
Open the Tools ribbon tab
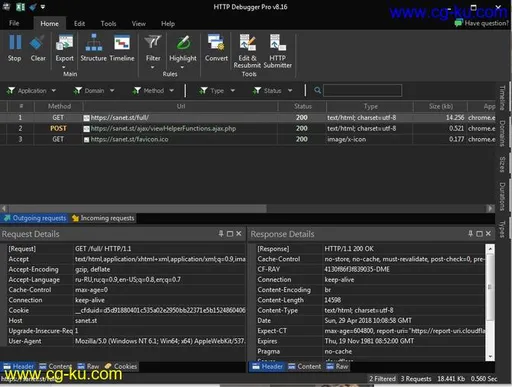[108, 23]
